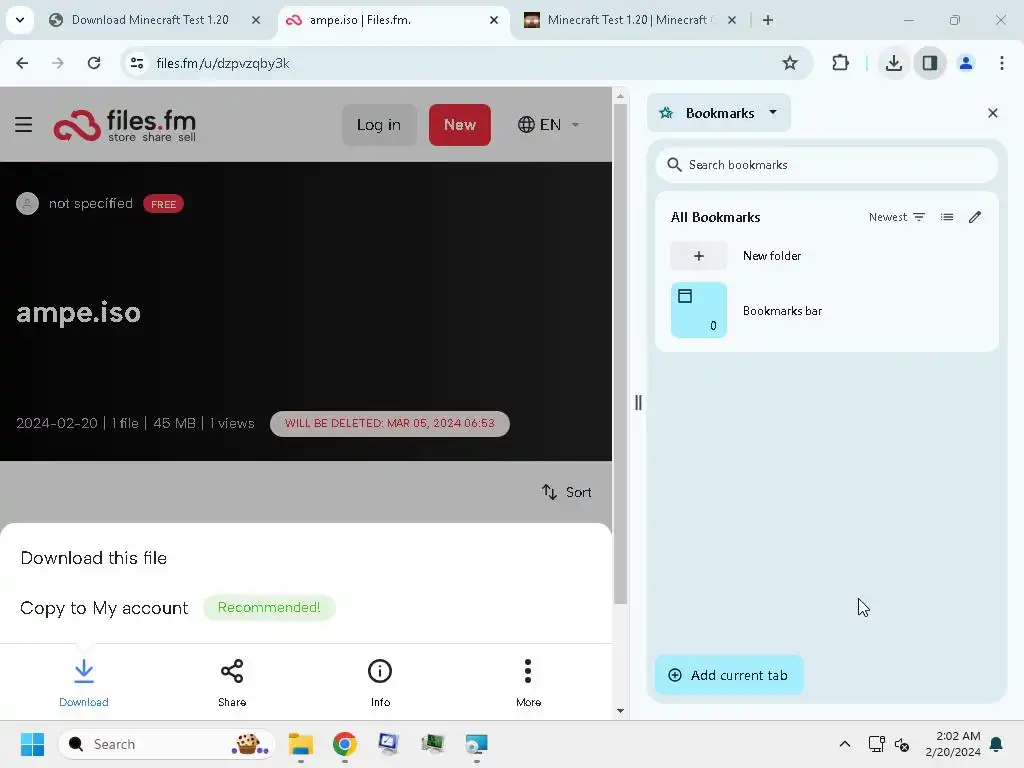
Task: Switch to Download Minecraft Test 1.20 tab
Action: (150, 20)
